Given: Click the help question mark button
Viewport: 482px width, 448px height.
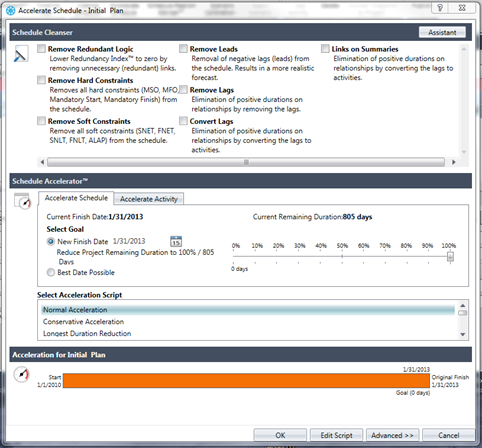Looking at the screenshot, I should click(440, 8).
